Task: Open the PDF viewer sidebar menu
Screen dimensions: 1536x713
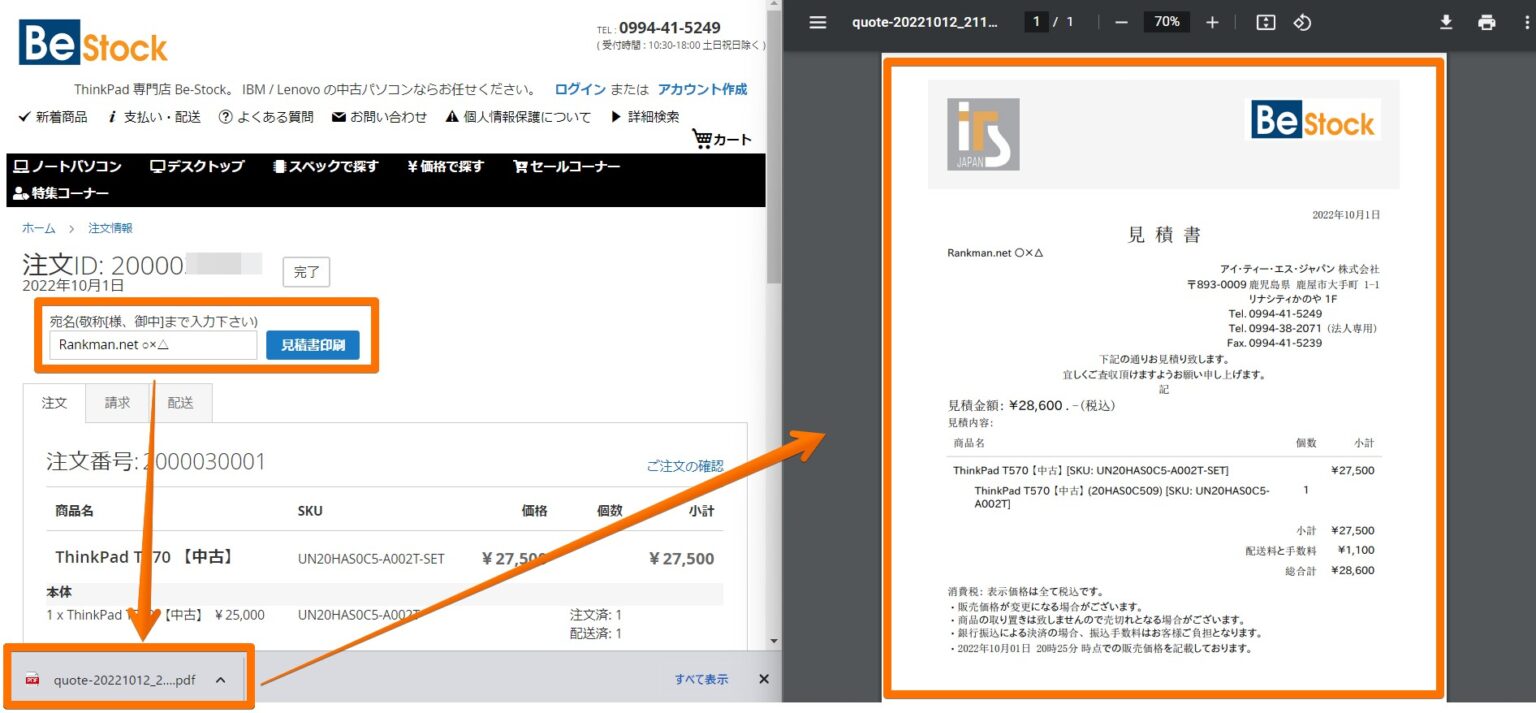Action: [x=817, y=22]
